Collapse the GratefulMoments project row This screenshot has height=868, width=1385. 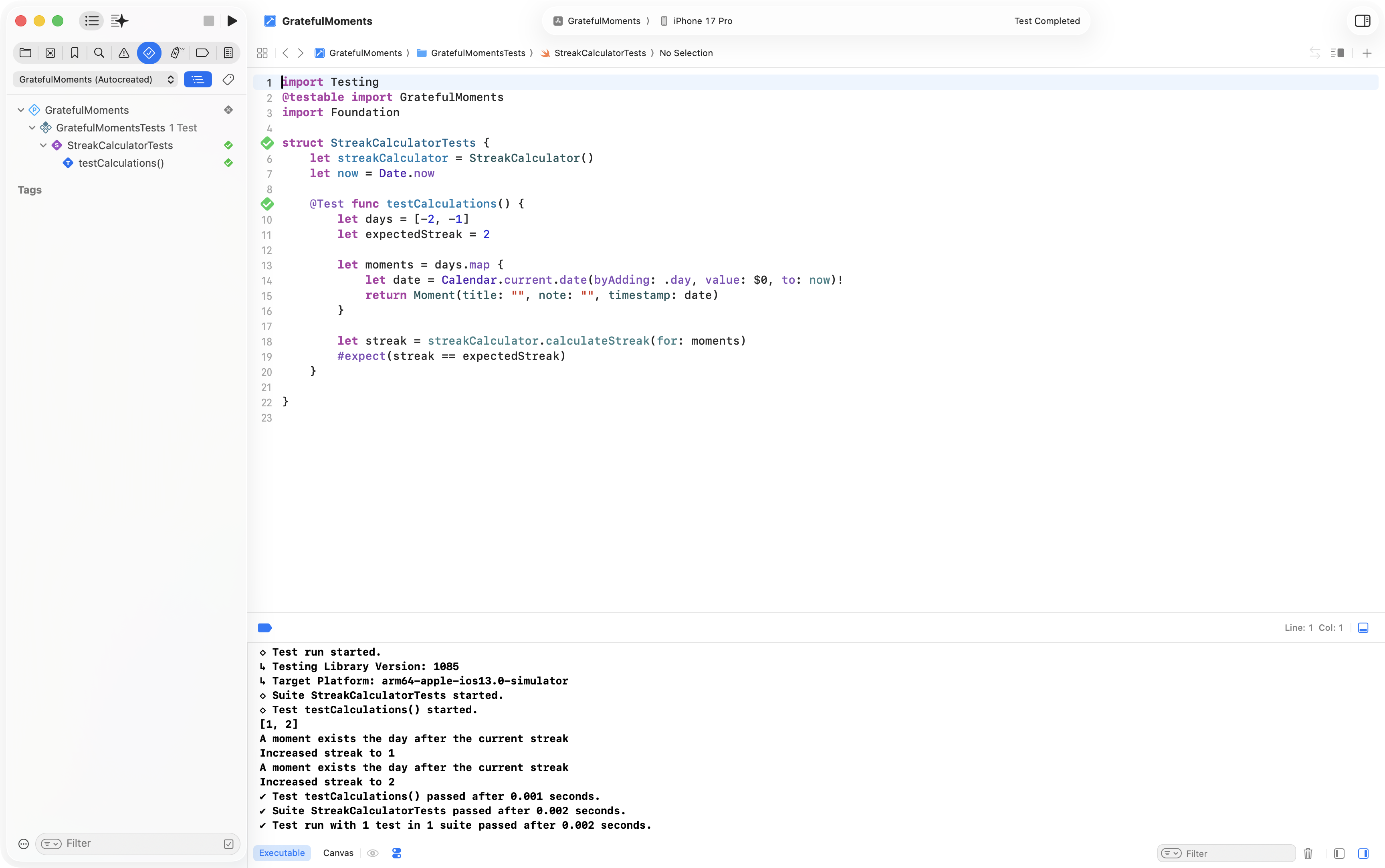pyautogui.click(x=21, y=110)
